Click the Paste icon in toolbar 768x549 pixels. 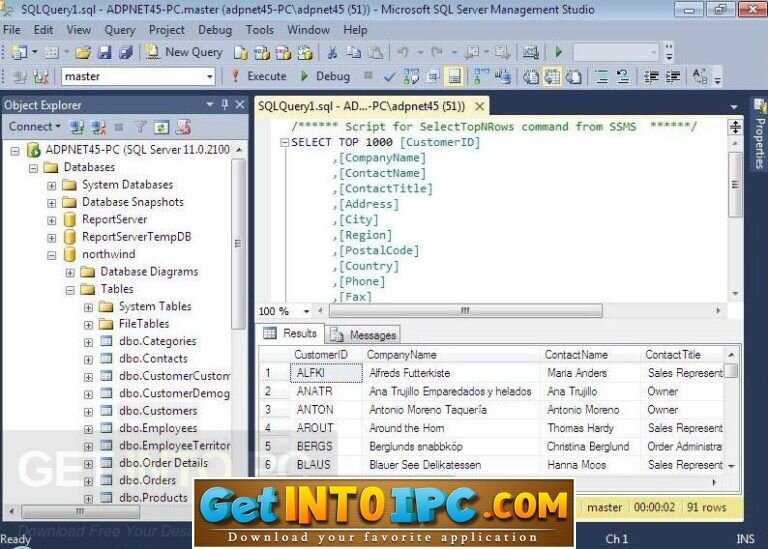point(375,52)
